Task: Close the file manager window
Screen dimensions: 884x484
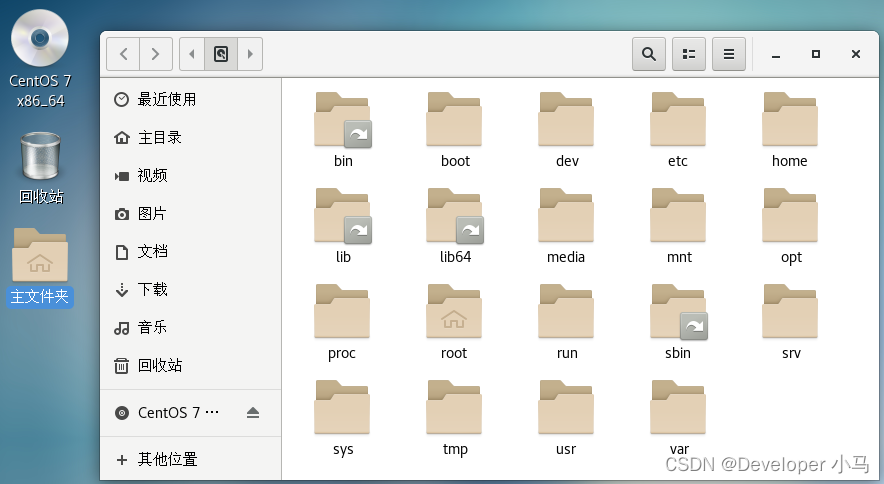Action: 856,54
